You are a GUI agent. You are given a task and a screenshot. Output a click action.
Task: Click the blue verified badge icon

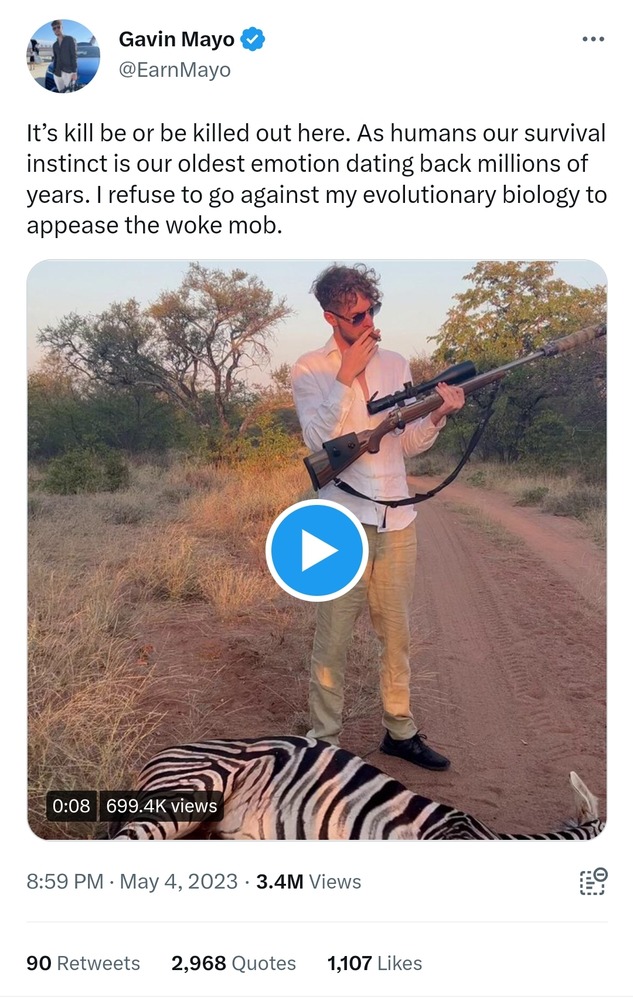click(x=255, y=40)
